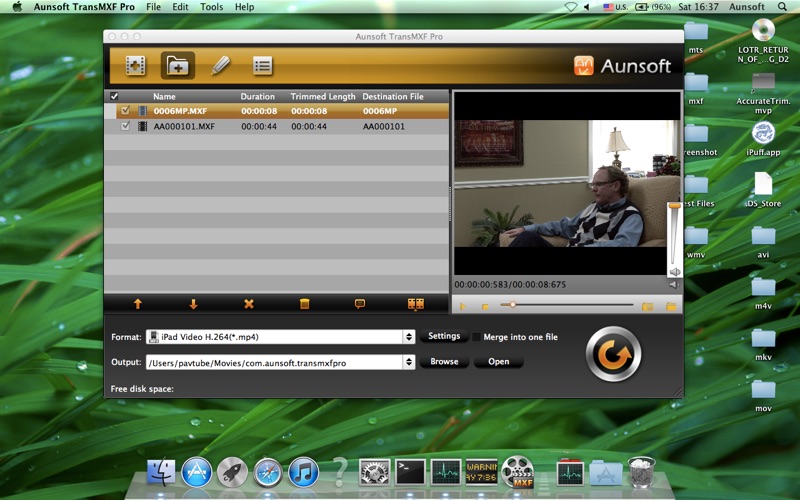Open Terminal from the Dock

(x=411, y=472)
